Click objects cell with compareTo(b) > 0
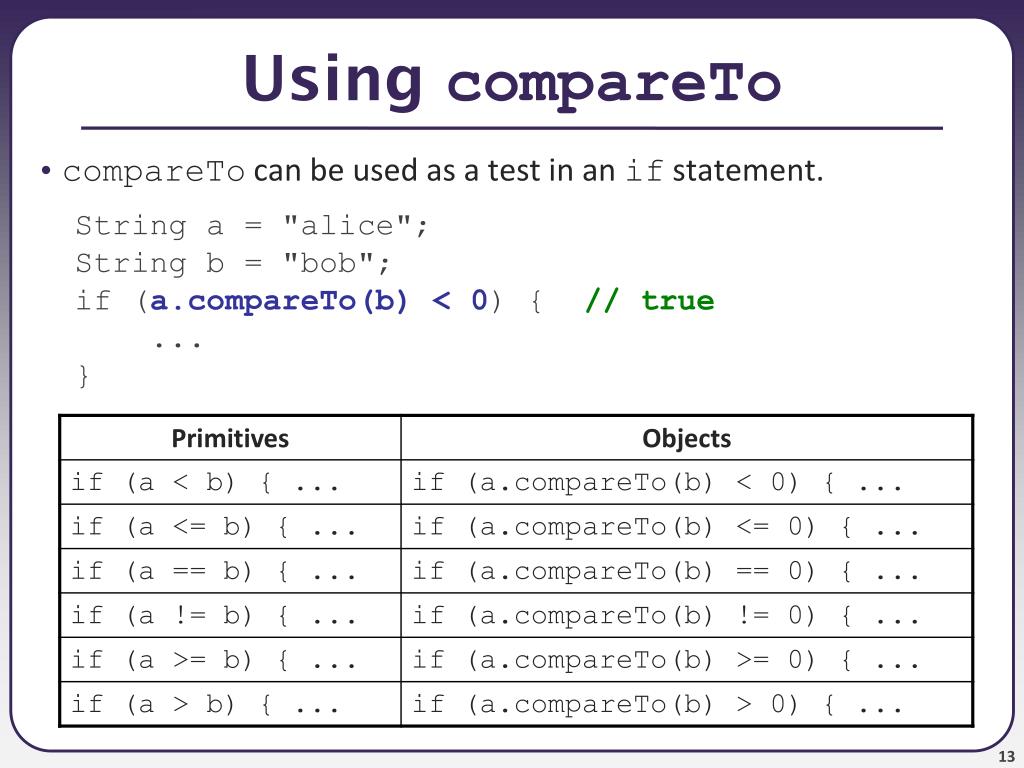The height and width of the screenshot is (768, 1024). point(686,704)
